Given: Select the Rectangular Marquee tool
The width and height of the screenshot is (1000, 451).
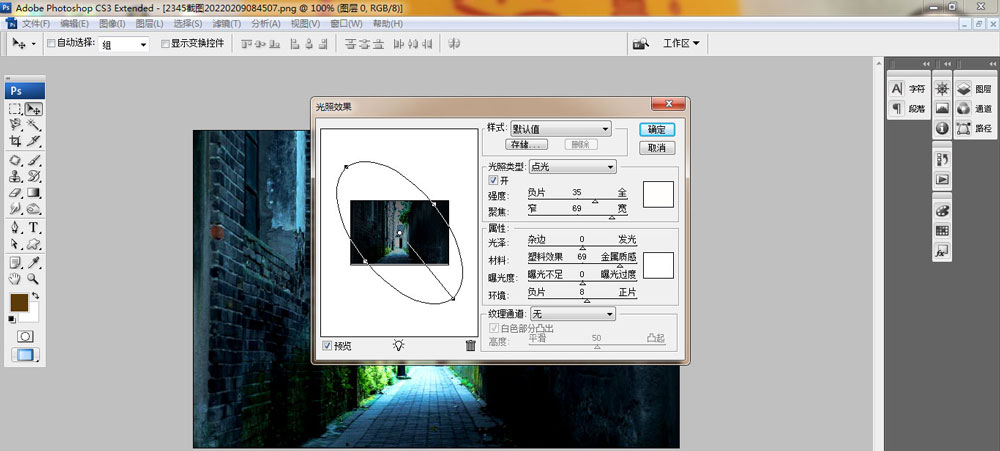Looking at the screenshot, I should 16,109.
